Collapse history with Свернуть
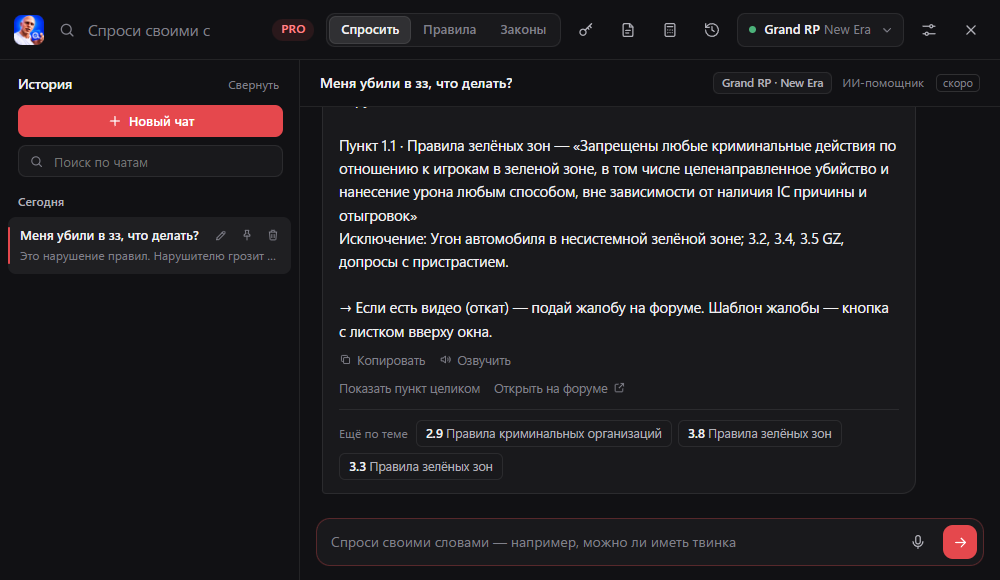 click(253, 85)
